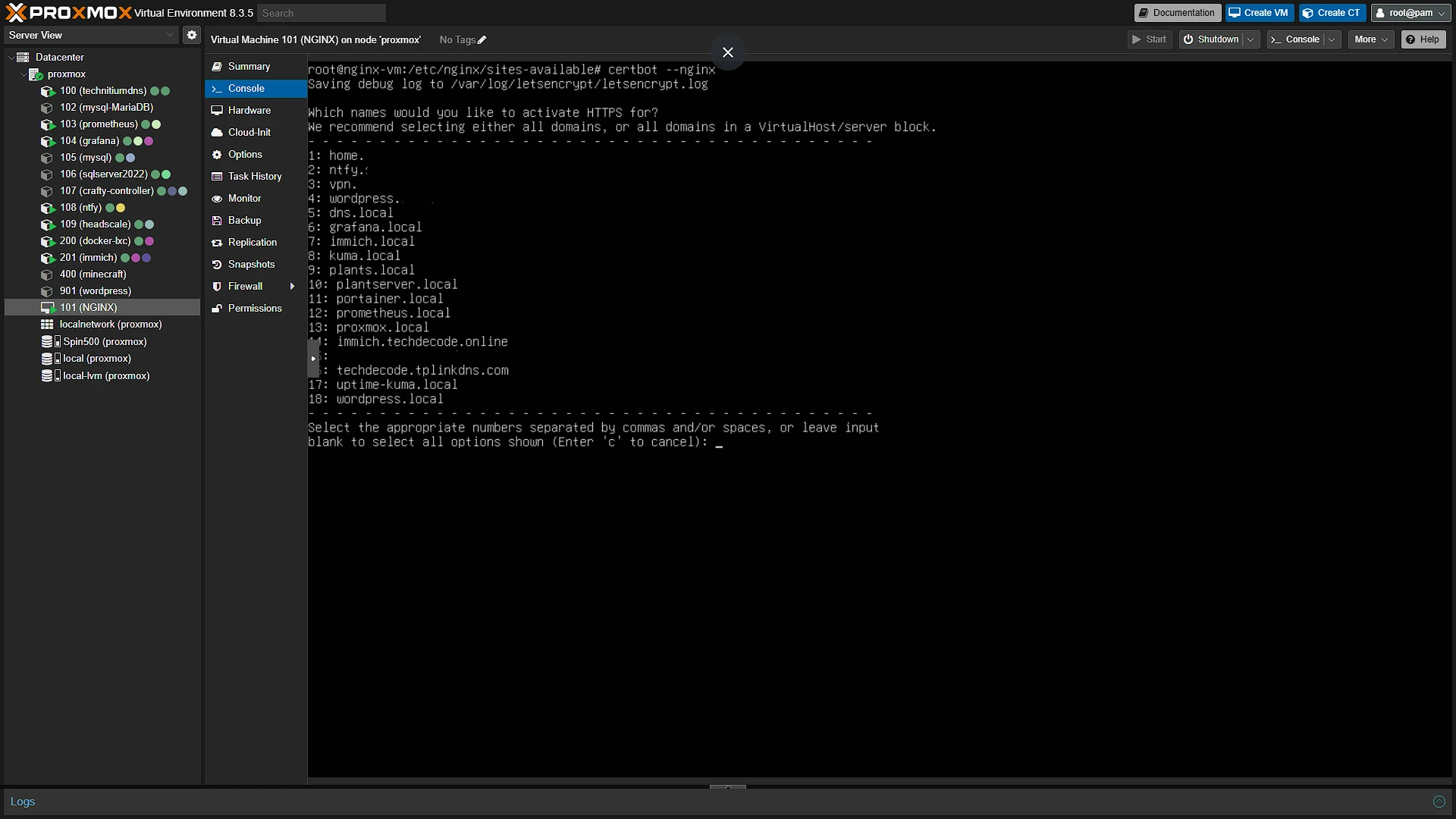The width and height of the screenshot is (1456, 819).
Task: Select localnetwork (proxmox) entry
Action: pyautogui.click(x=102, y=325)
